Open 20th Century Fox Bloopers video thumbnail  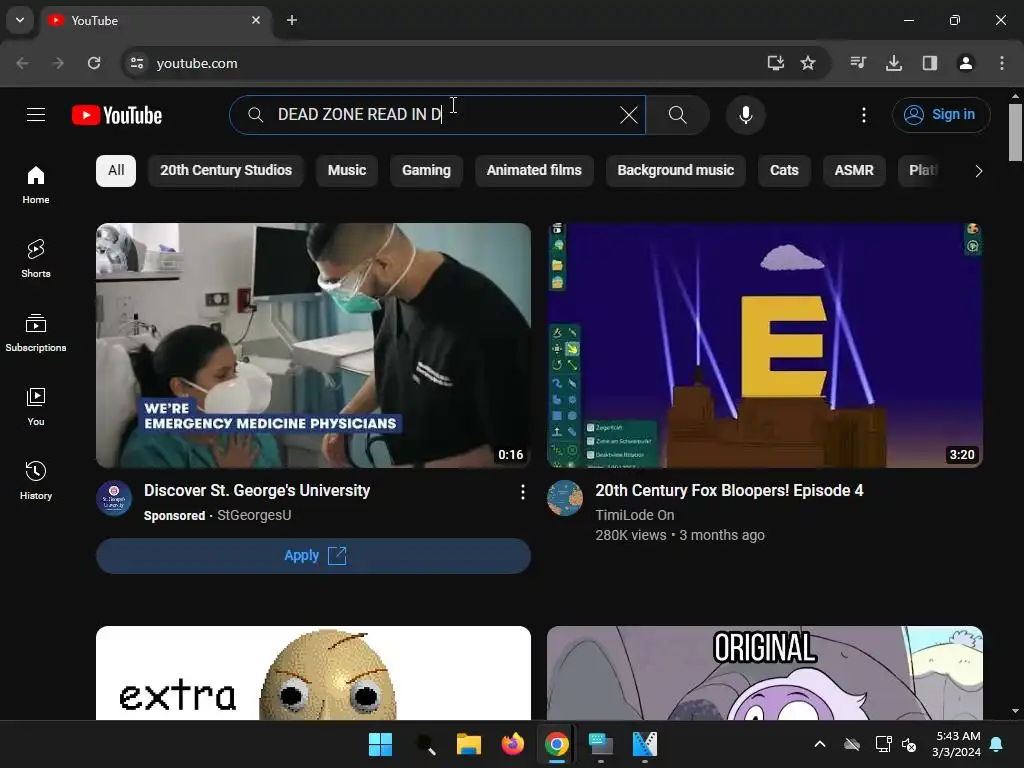[x=765, y=345]
